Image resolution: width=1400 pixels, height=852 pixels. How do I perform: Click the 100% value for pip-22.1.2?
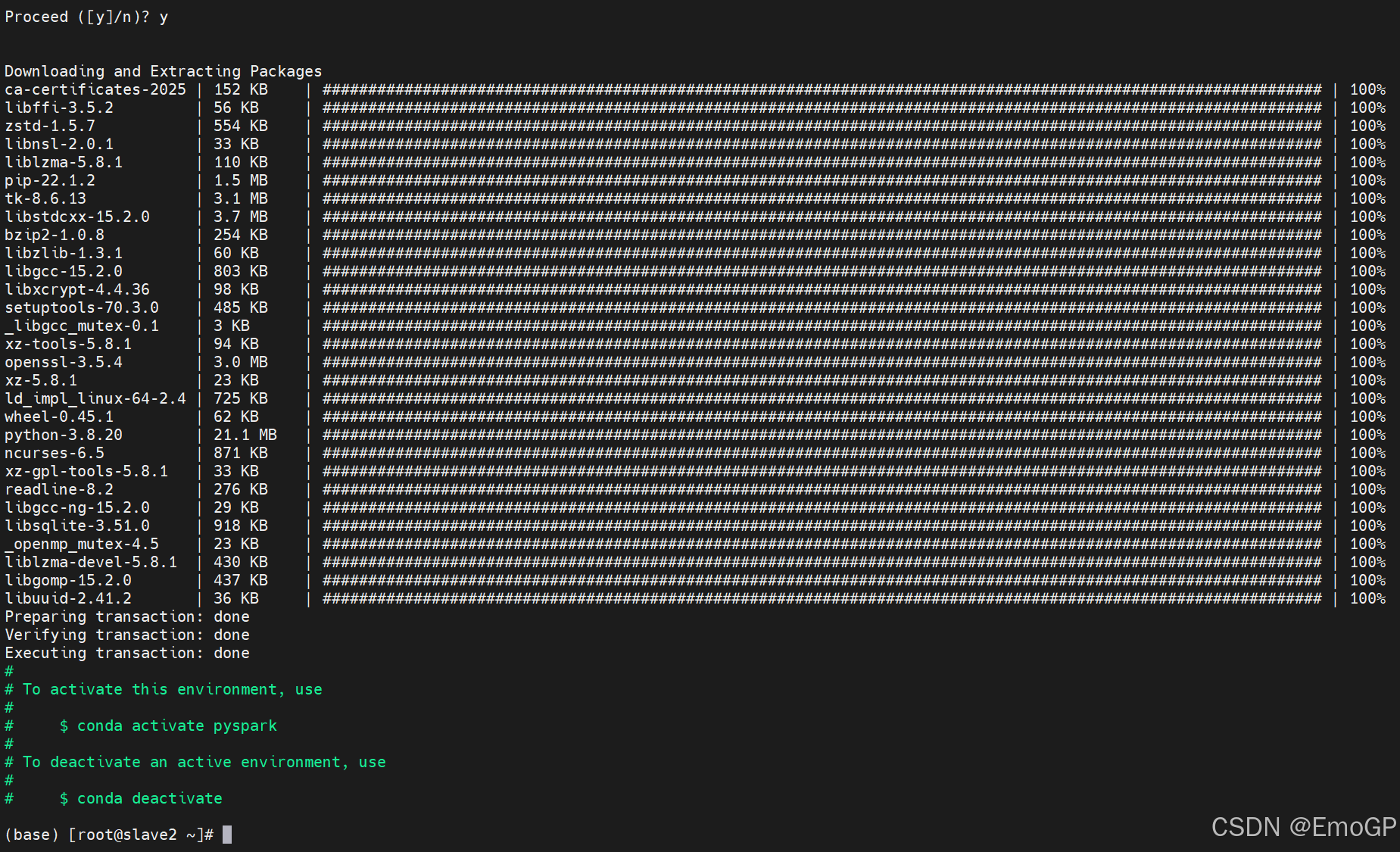tap(1367, 180)
